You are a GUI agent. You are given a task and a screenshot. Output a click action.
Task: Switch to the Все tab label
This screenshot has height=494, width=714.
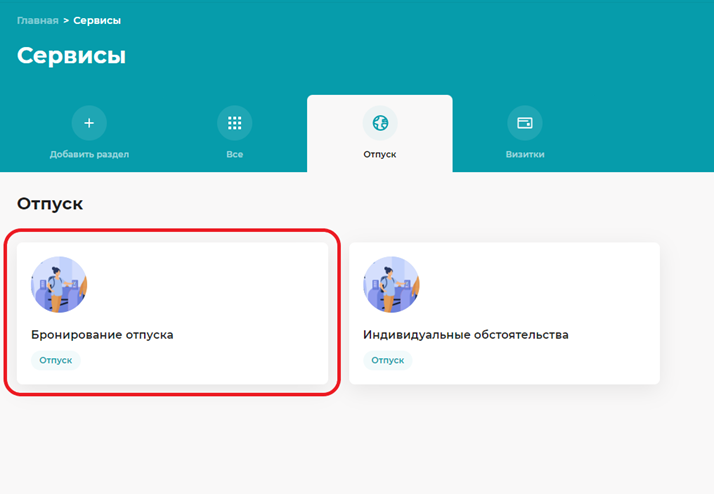coord(235,155)
